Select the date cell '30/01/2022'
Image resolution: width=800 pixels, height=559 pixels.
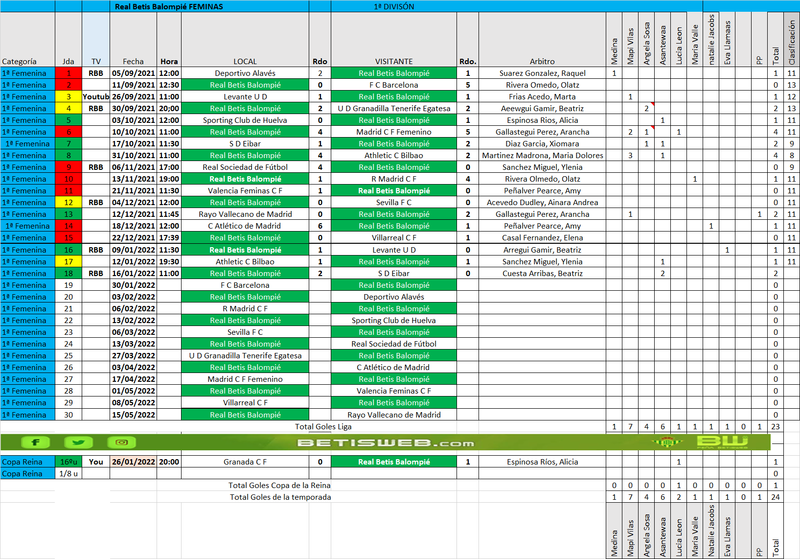(x=133, y=285)
